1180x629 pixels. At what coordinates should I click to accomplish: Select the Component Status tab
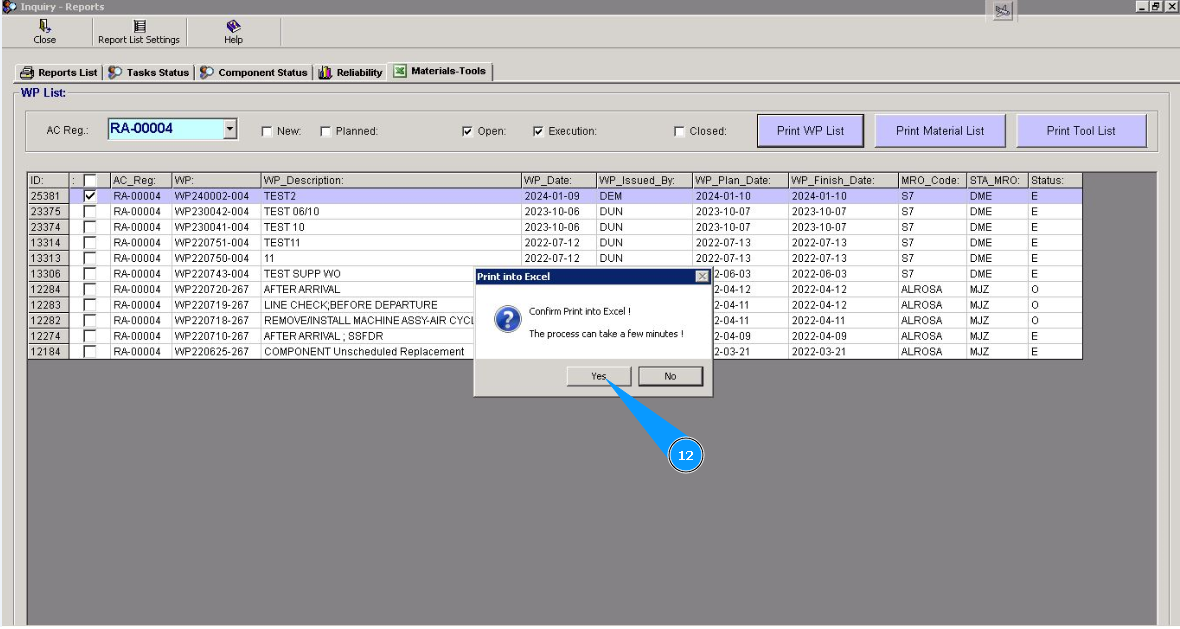pyautogui.click(x=254, y=73)
